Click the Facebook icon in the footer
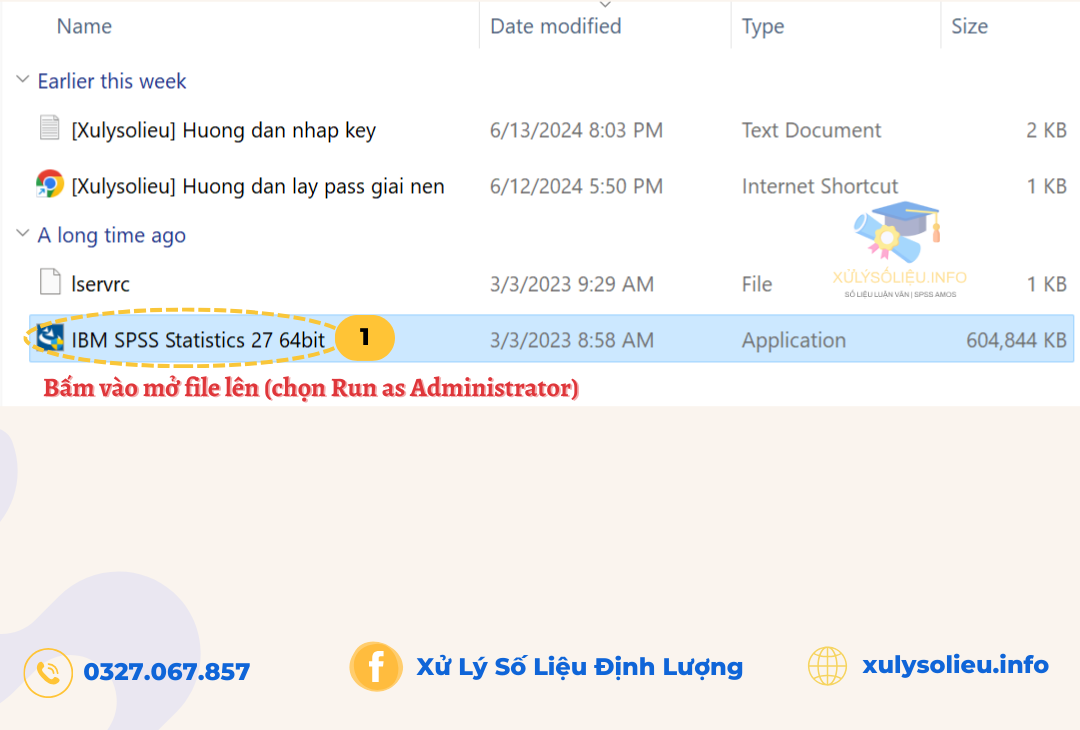The height and width of the screenshot is (730, 1080). click(376, 667)
